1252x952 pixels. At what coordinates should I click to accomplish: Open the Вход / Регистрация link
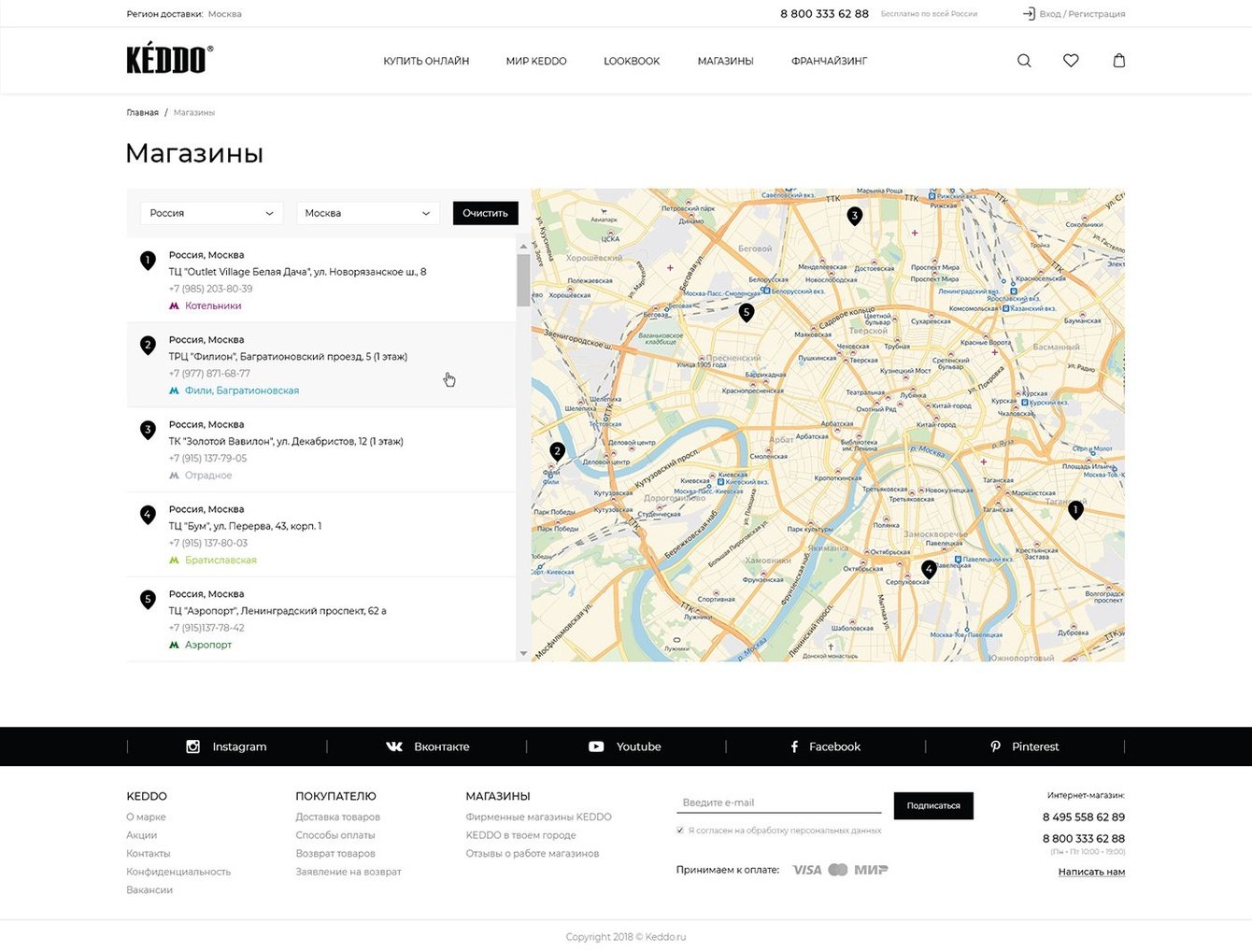point(1074,14)
